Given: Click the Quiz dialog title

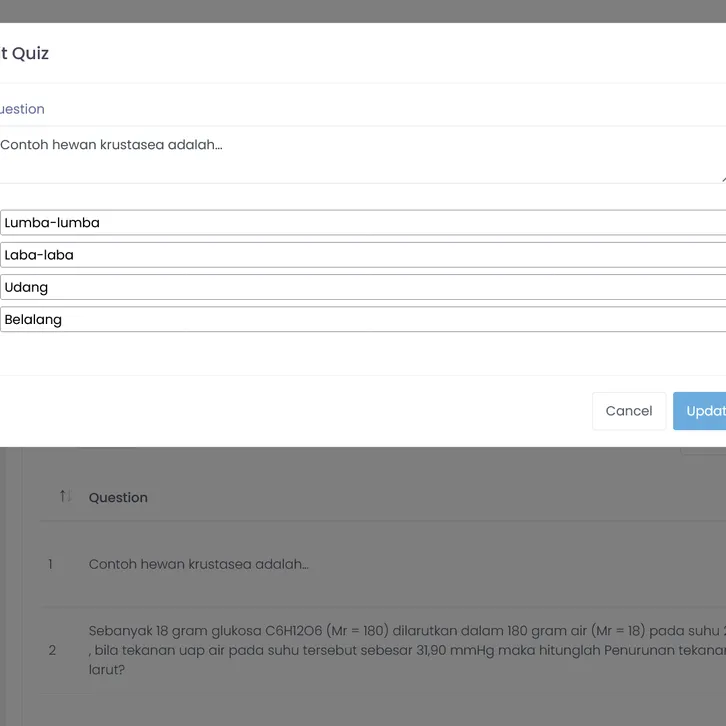Looking at the screenshot, I should click(x=25, y=53).
